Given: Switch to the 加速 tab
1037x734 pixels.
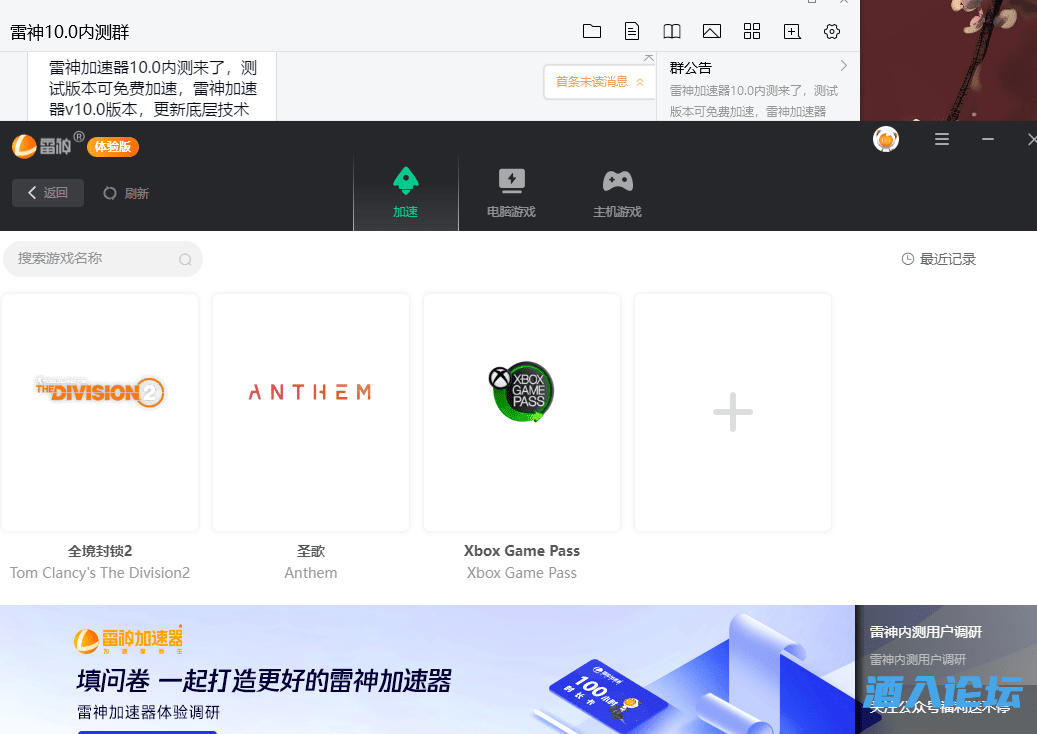Looking at the screenshot, I should tap(405, 192).
